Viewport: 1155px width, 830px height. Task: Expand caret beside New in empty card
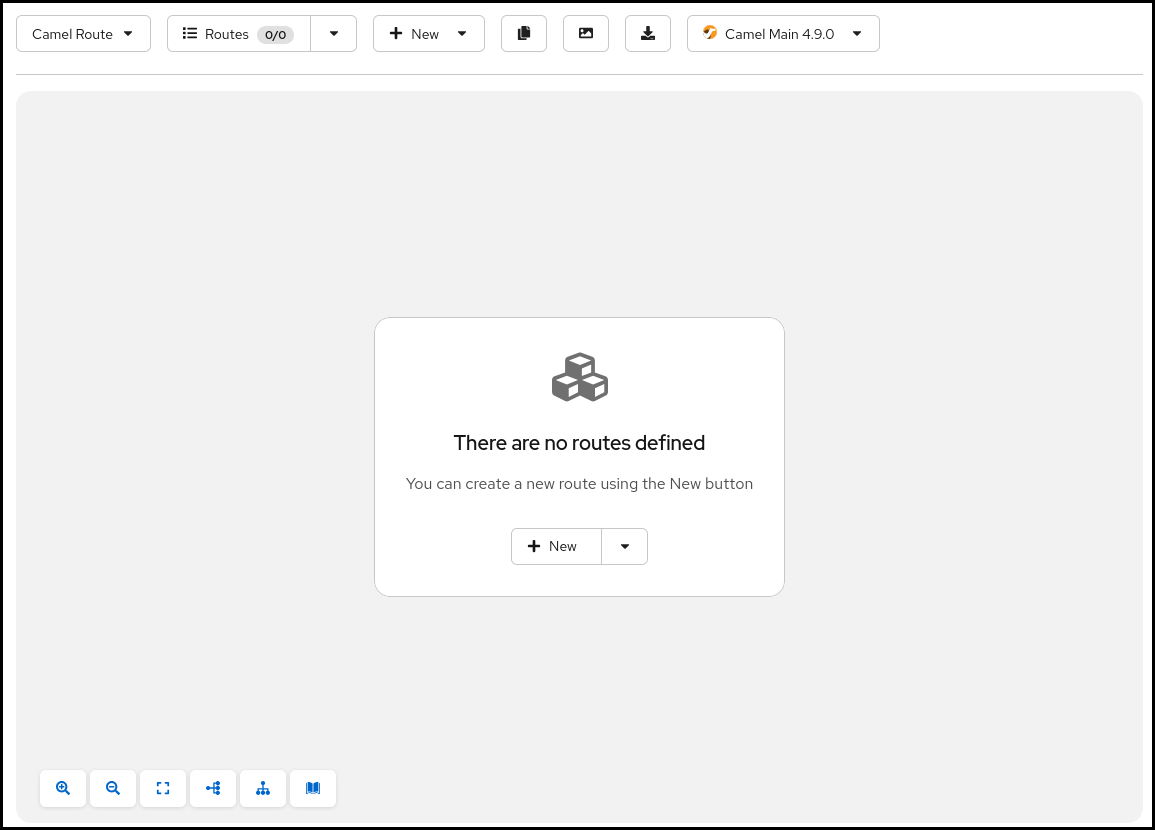(x=625, y=547)
